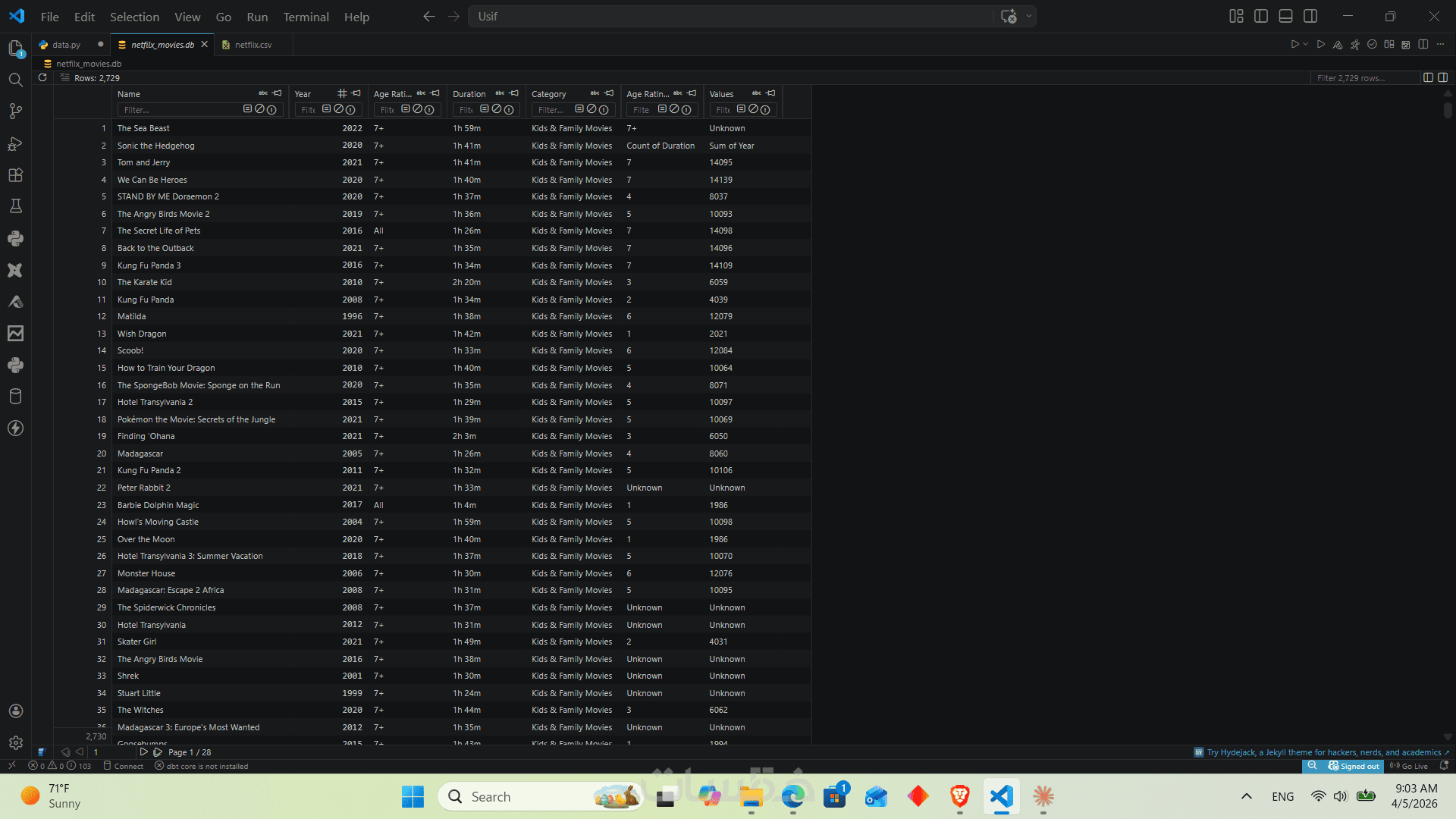Screen dimensions: 1456x819
Task: Open Run and Debug panel
Action: point(15,143)
